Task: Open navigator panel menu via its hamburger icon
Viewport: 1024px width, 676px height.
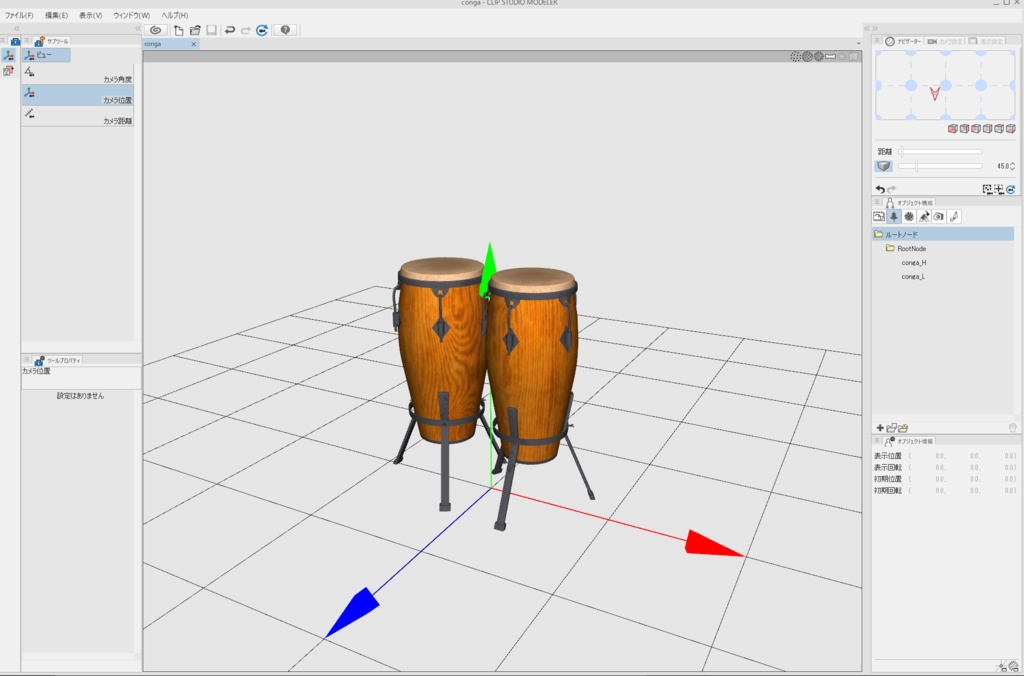Action: click(877, 41)
